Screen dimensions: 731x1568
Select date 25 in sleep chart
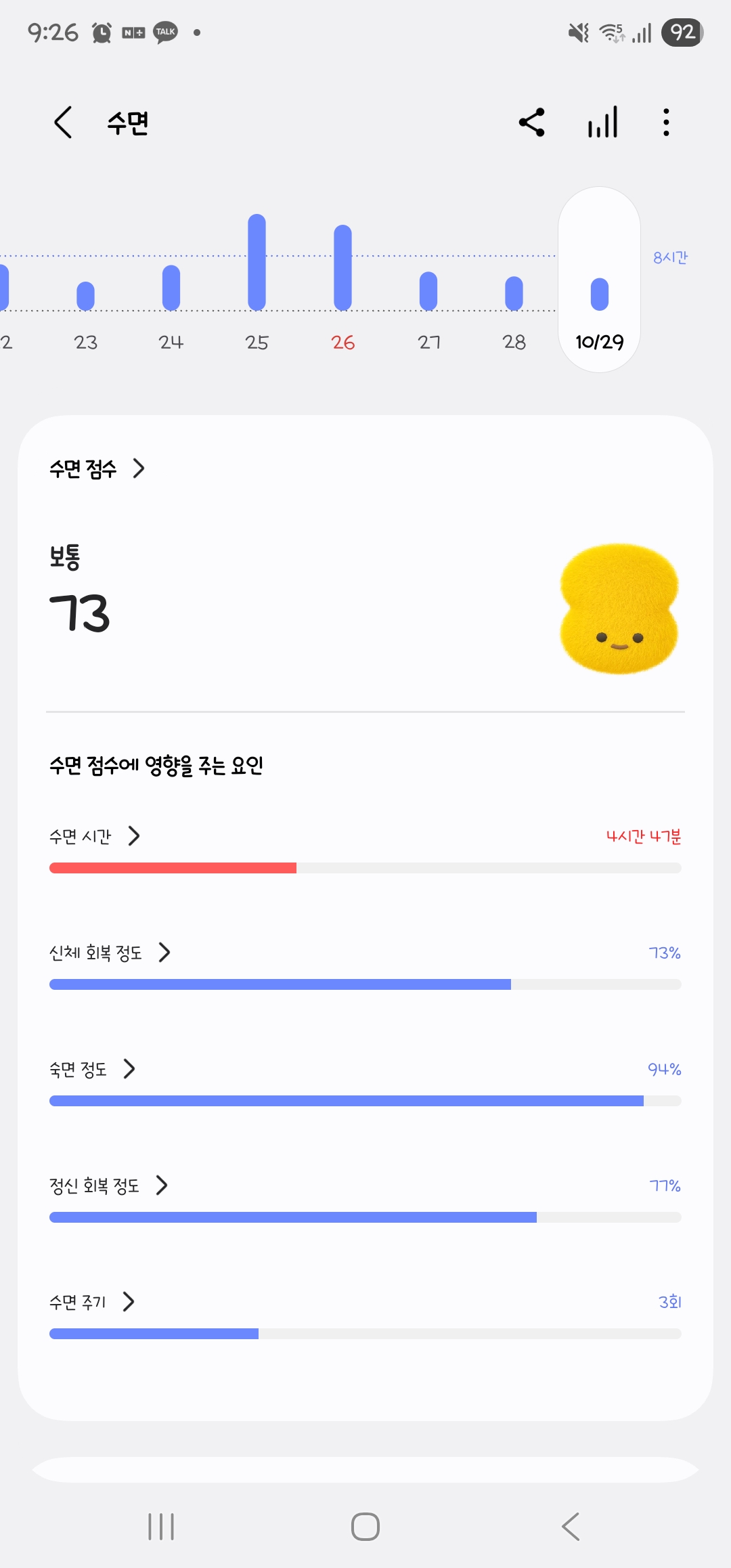pyautogui.click(x=257, y=342)
